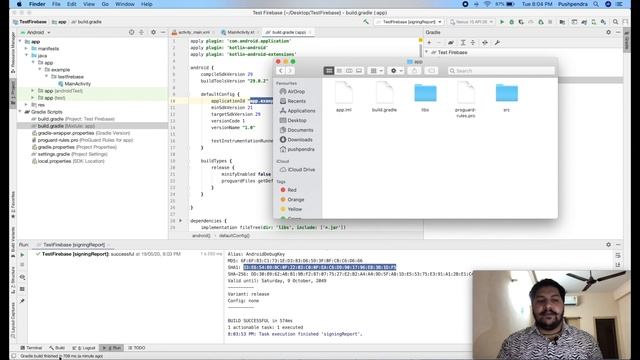Open Finder action gear dropdown

click(396, 71)
